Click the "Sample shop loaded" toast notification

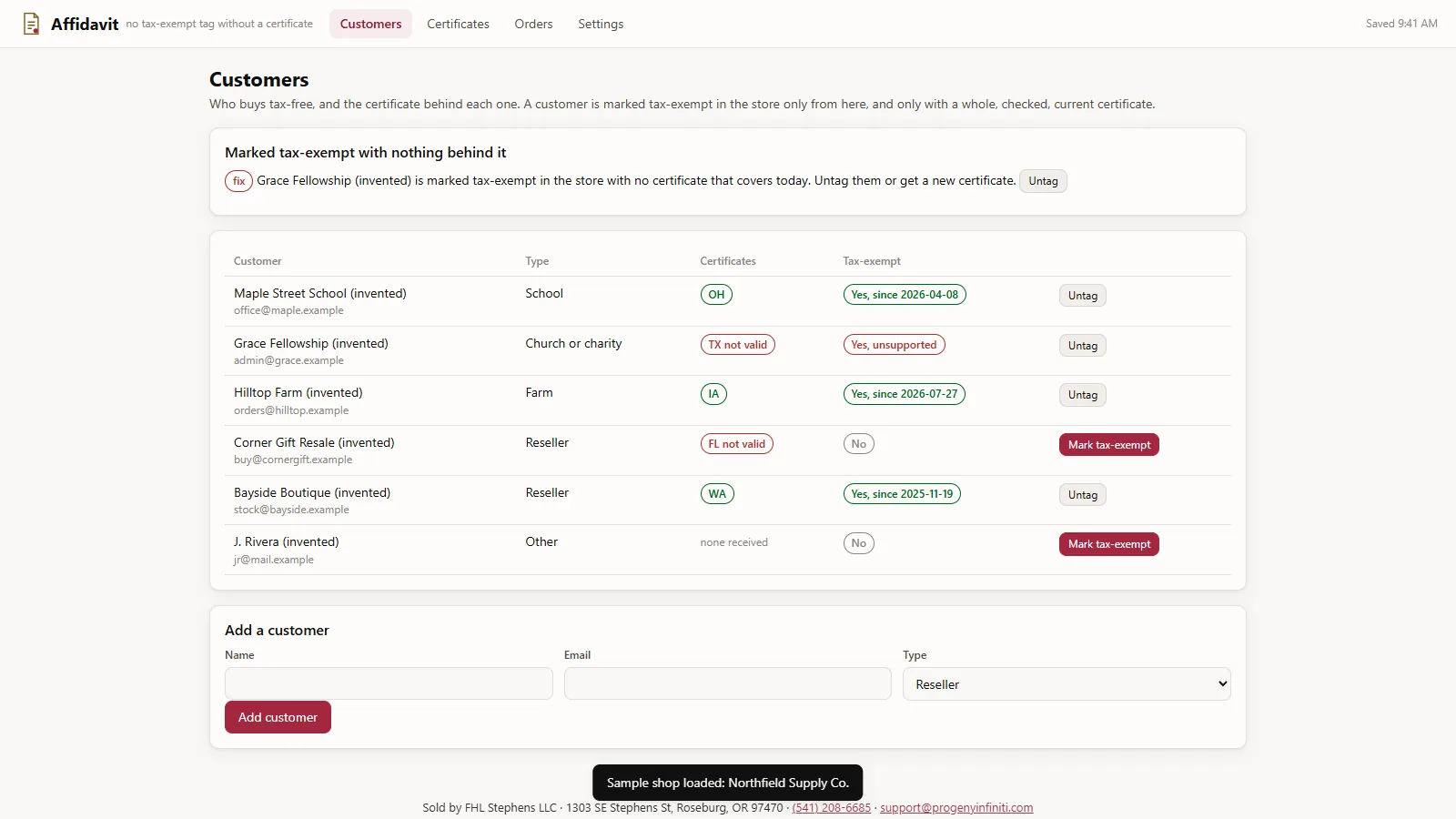tap(727, 783)
